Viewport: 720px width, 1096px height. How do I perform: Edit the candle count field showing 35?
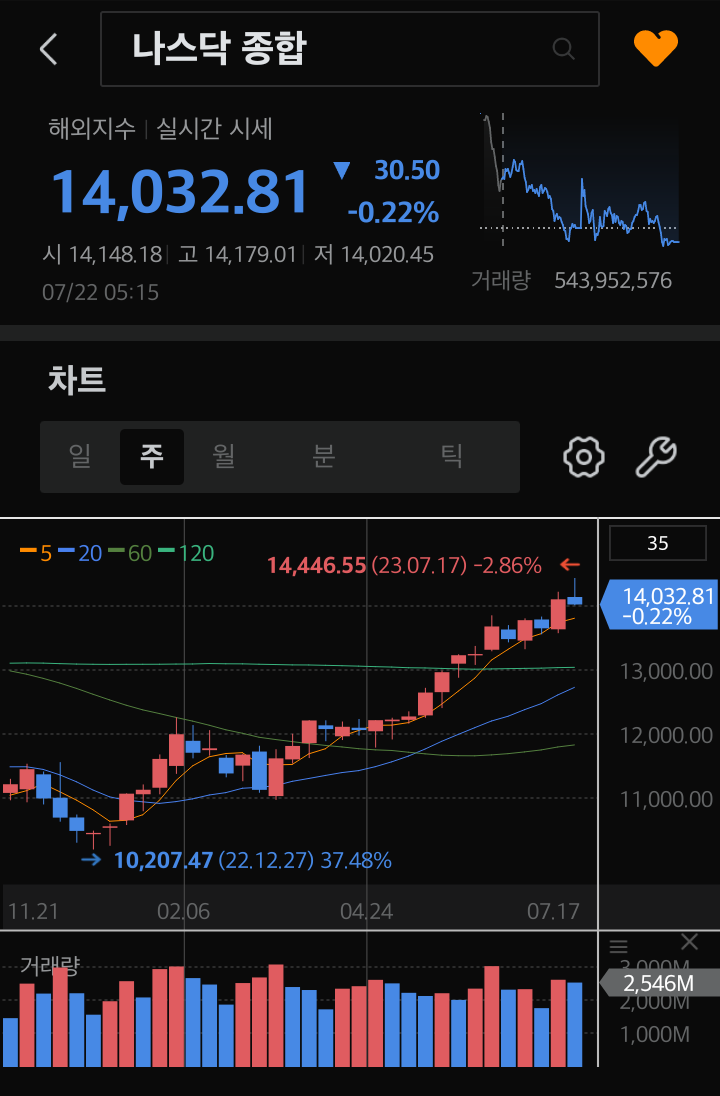657,543
